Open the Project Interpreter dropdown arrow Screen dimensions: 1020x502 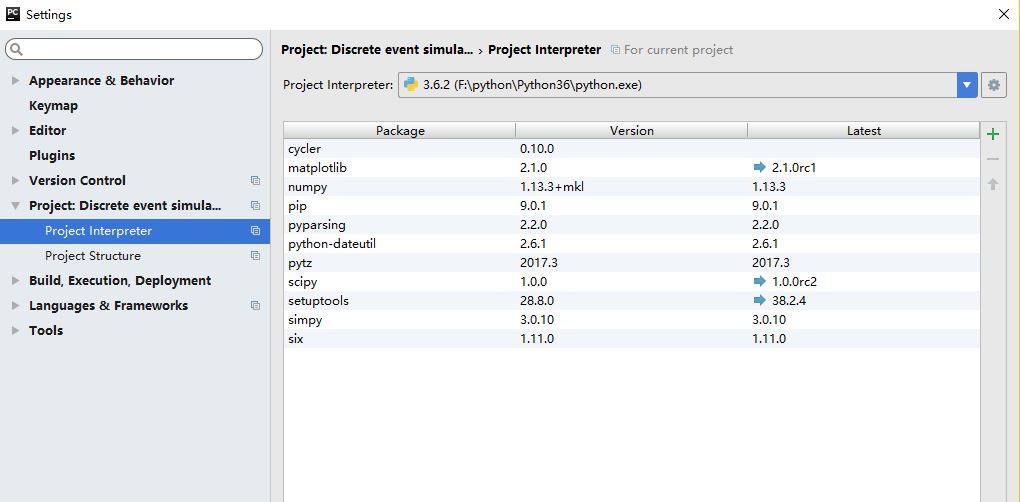967,85
